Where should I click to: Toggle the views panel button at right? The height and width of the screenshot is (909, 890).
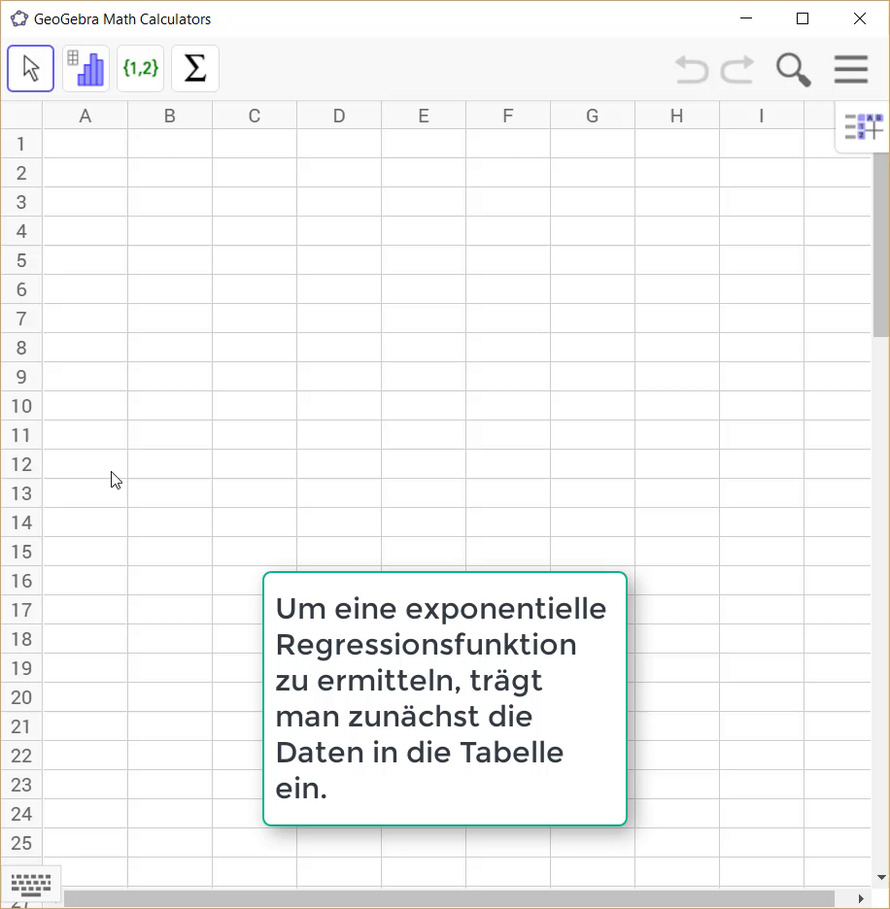(x=863, y=127)
